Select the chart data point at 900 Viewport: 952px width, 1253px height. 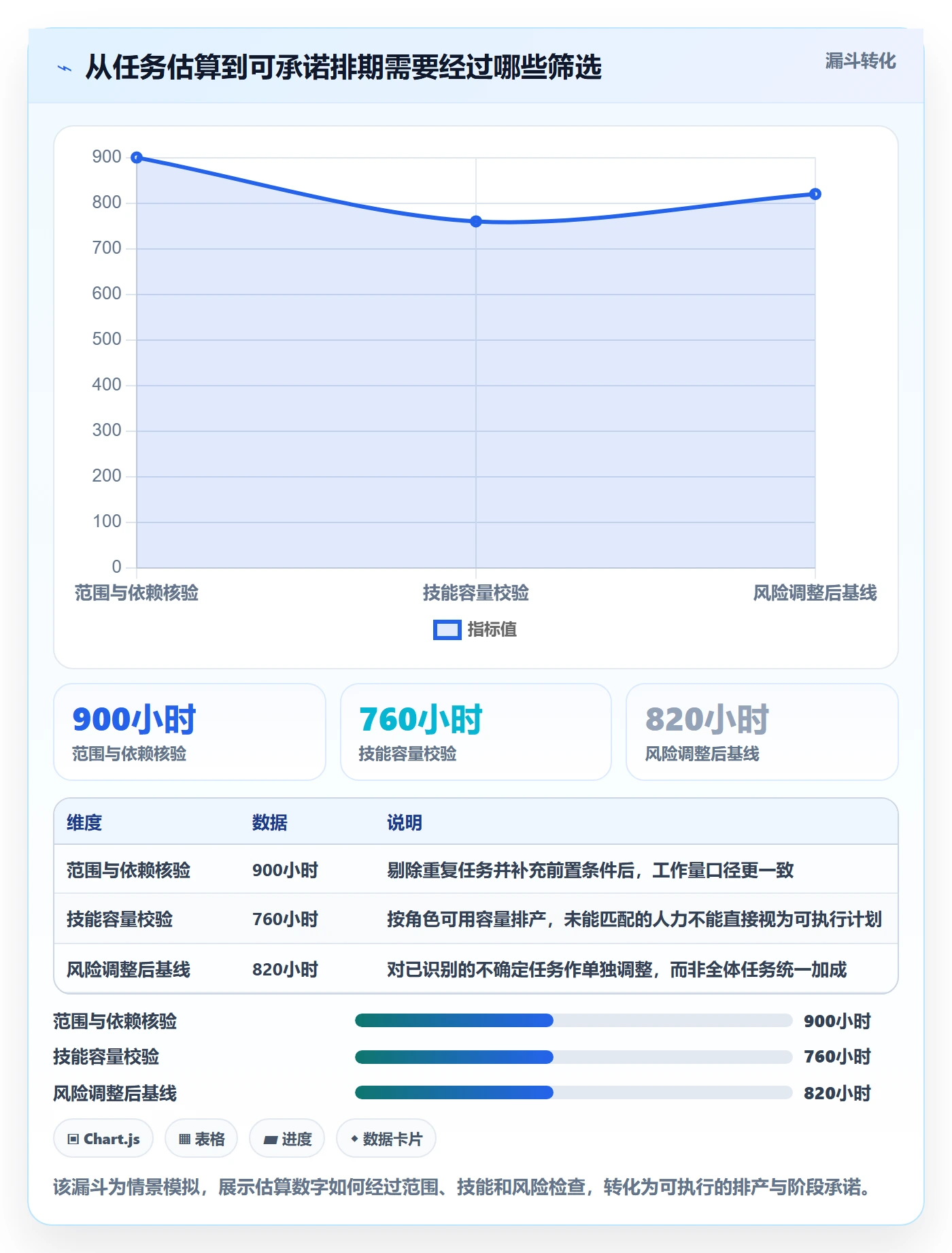click(x=137, y=158)
